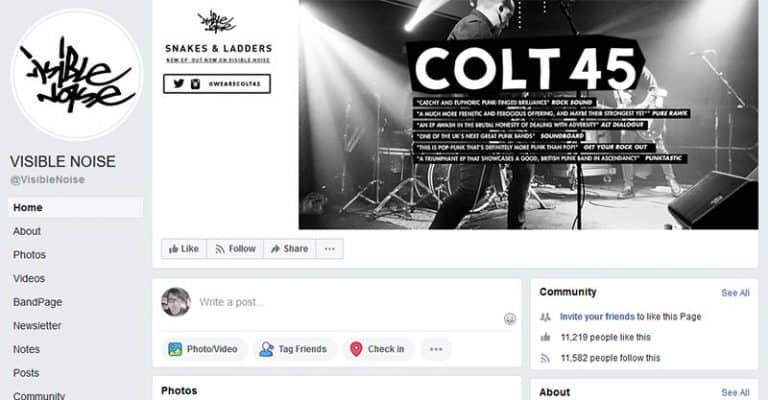Open the Newsletter sidebar item
768x400 pixels.
pos(37,326)
